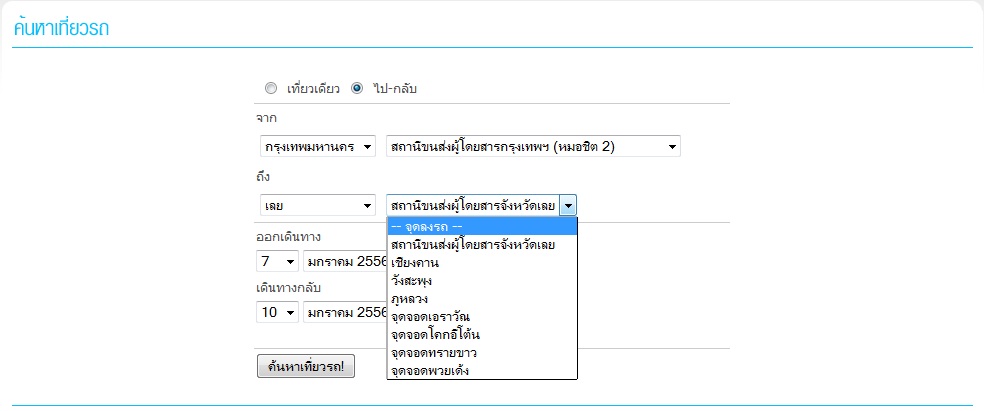Open the หมอชิต 2 departure station dropdown
The width and height of the screenshot is (984, 411).
(x=533, y=147)
